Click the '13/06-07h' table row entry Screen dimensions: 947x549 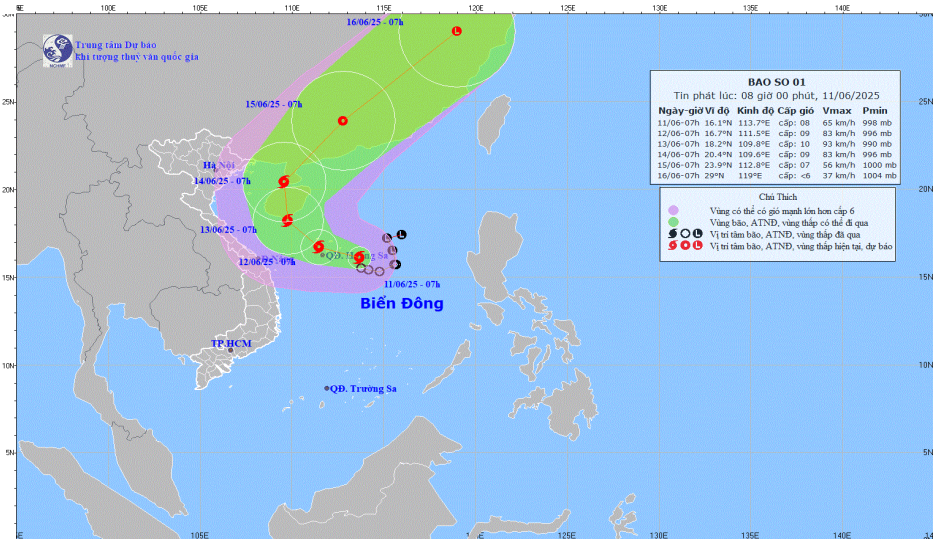(678, 144)
